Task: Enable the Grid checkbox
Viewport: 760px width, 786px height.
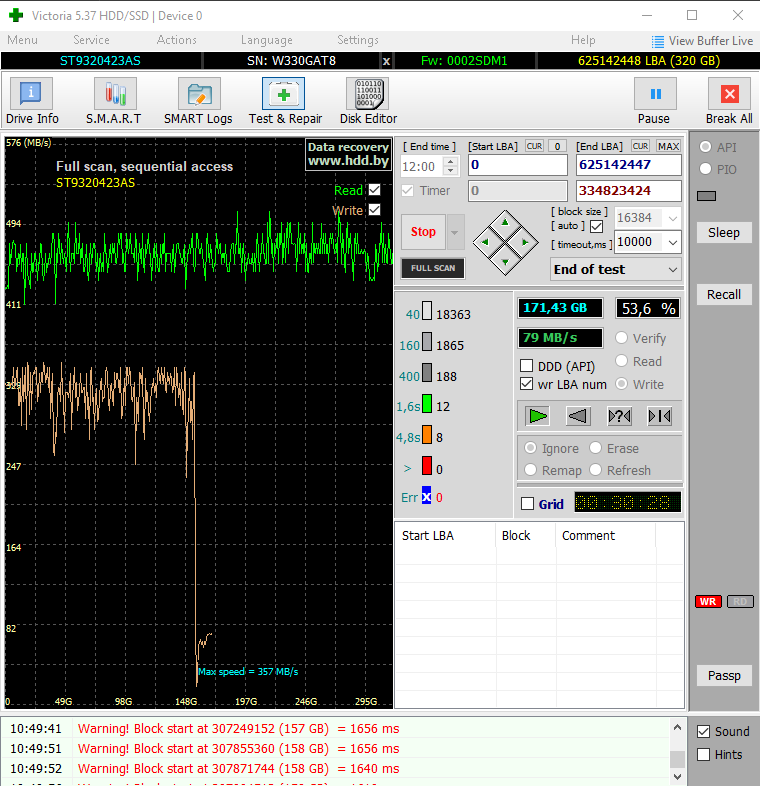Action: click(x=528, y=504)
